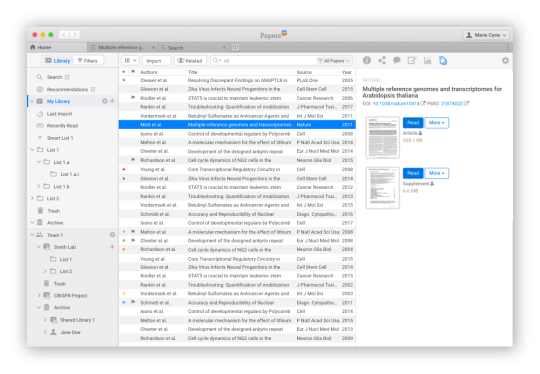Switch to the Search tab
Screen dimensions: 540x374
coord(194,47)
